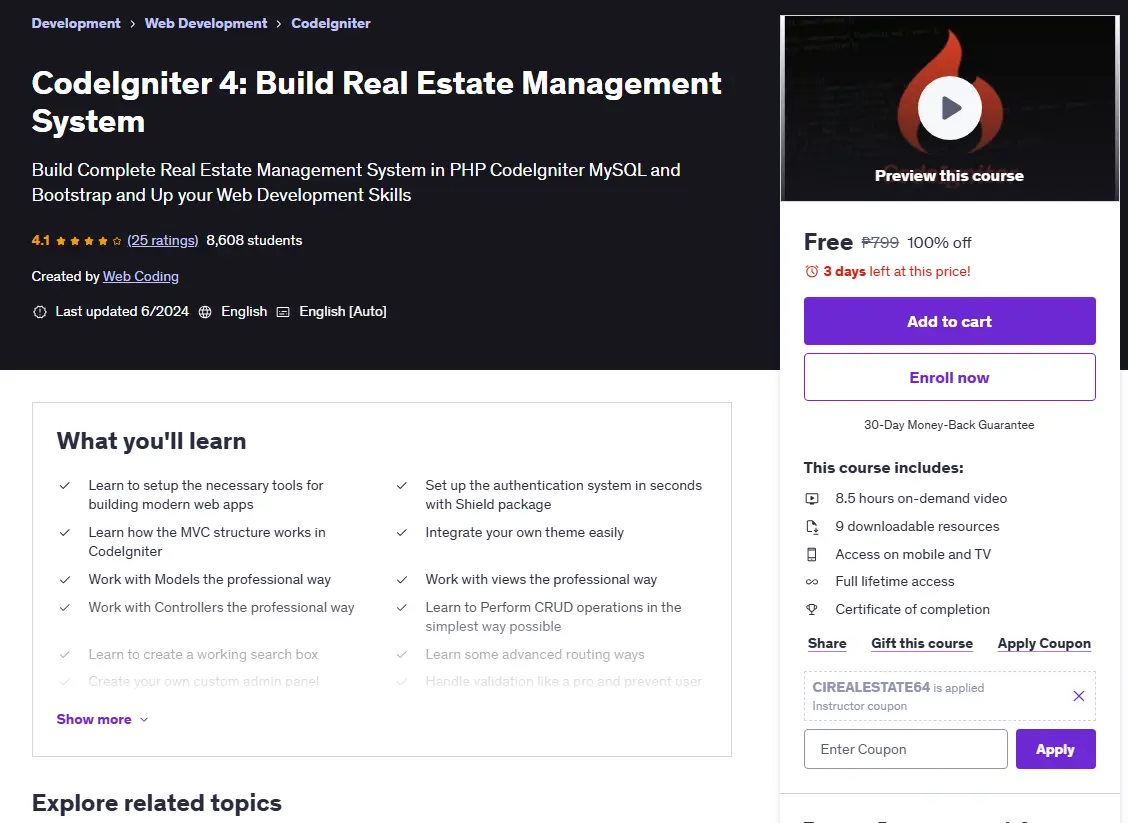Click the checkmark beside Shield package item

point(401,486)
